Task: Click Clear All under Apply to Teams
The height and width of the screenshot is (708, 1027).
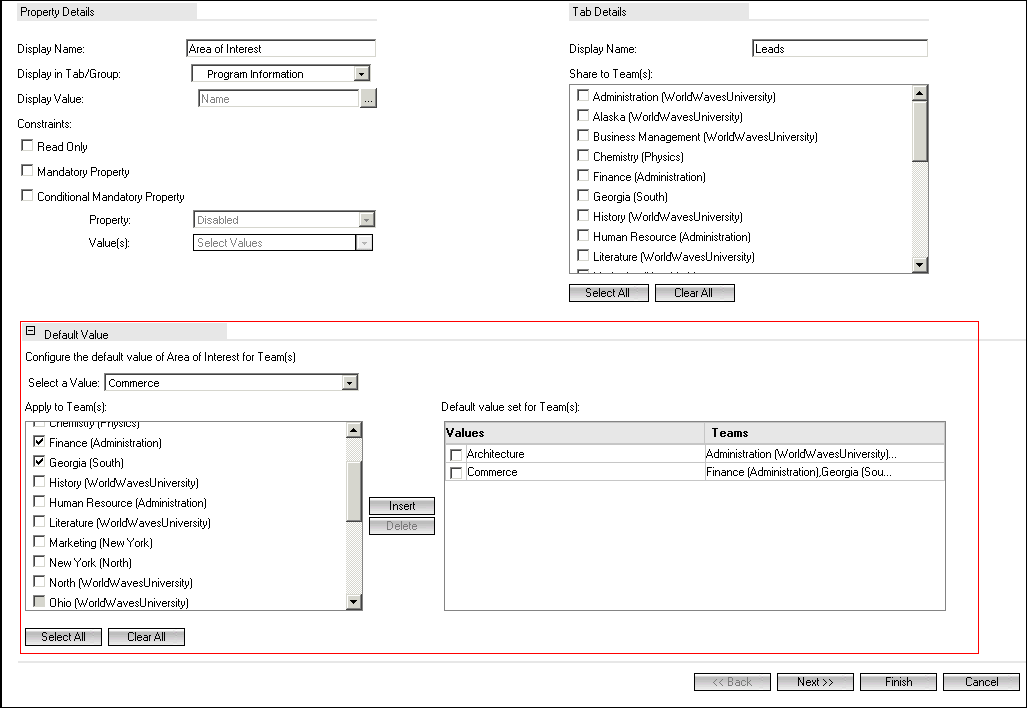Action: click(x=146, y=637)
